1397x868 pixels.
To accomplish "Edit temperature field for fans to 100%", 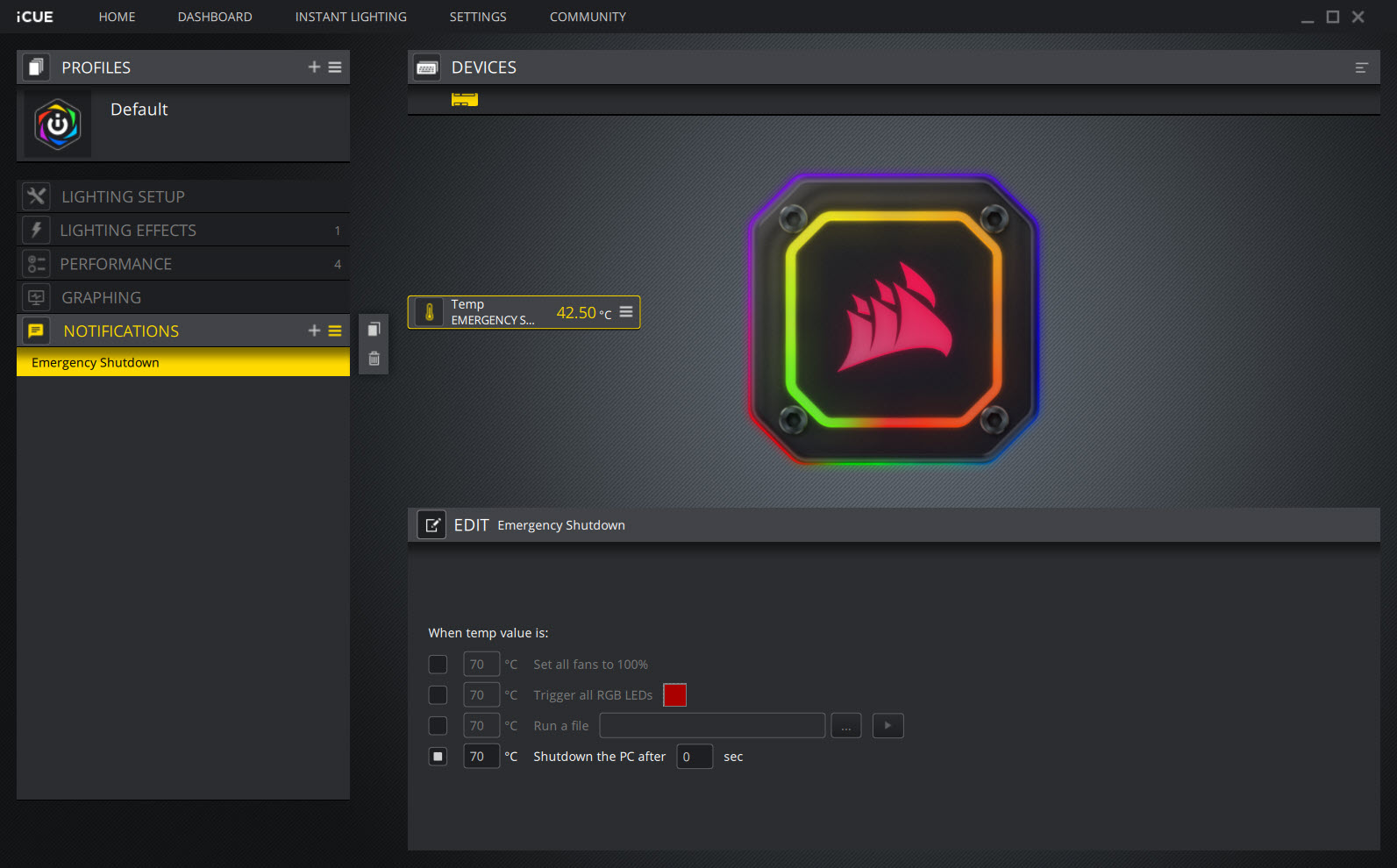I will [x=481, y=665].
